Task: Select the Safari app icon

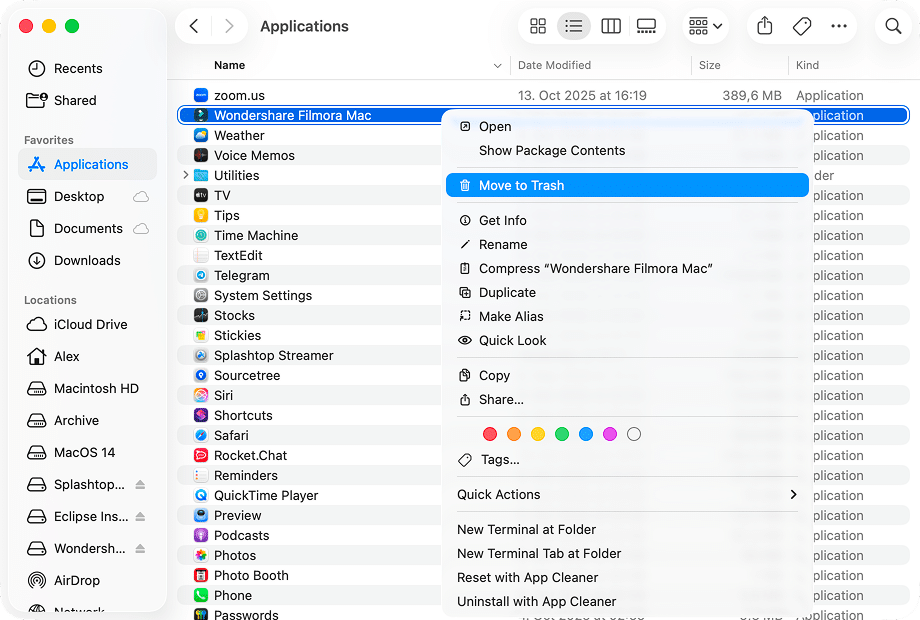Action: pyautogui.click(x=203, y=435)
